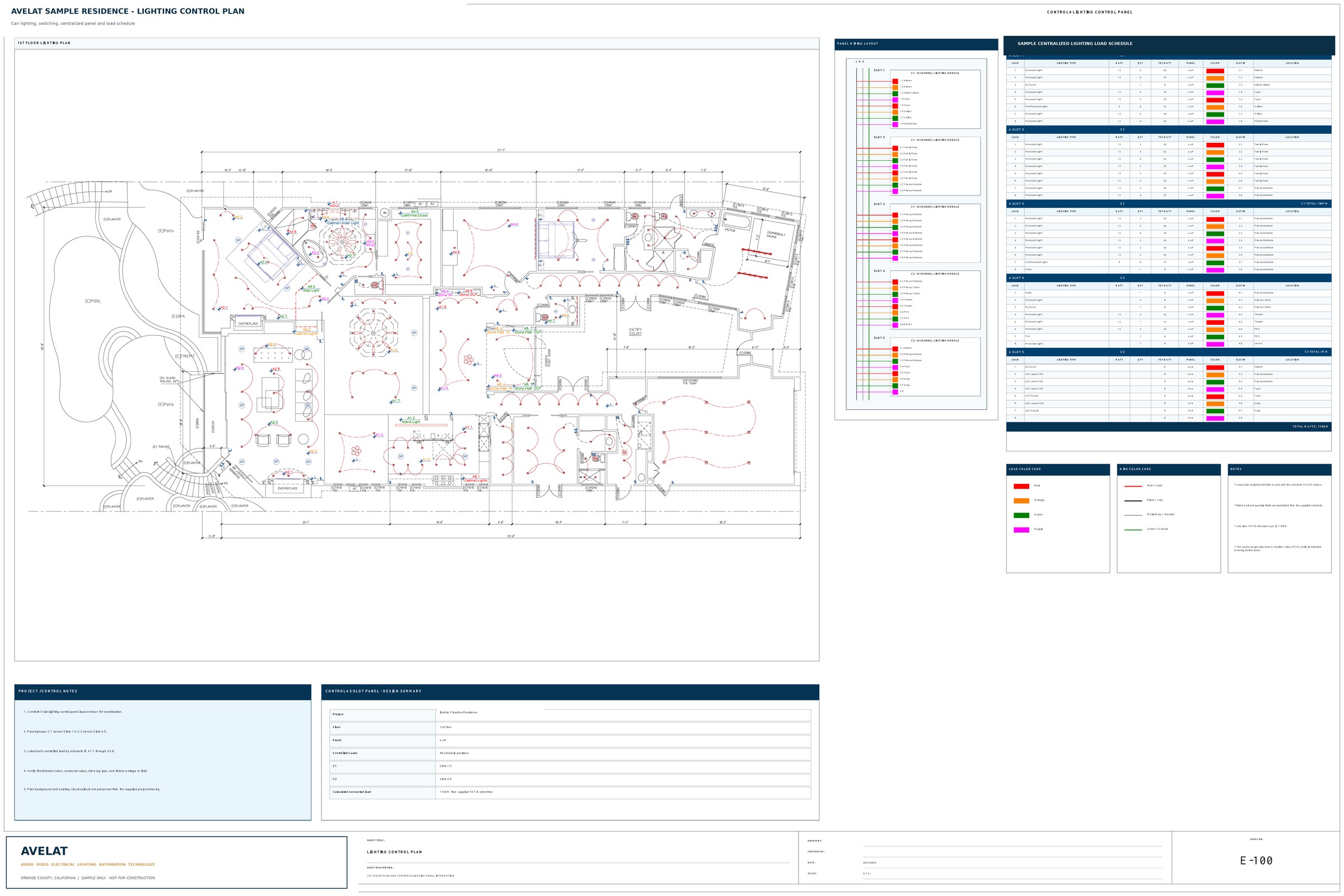The image size is (1344, 896).
Task: Click the 'Controlled Loads' row in the design summary
Action: coord(570,754)
